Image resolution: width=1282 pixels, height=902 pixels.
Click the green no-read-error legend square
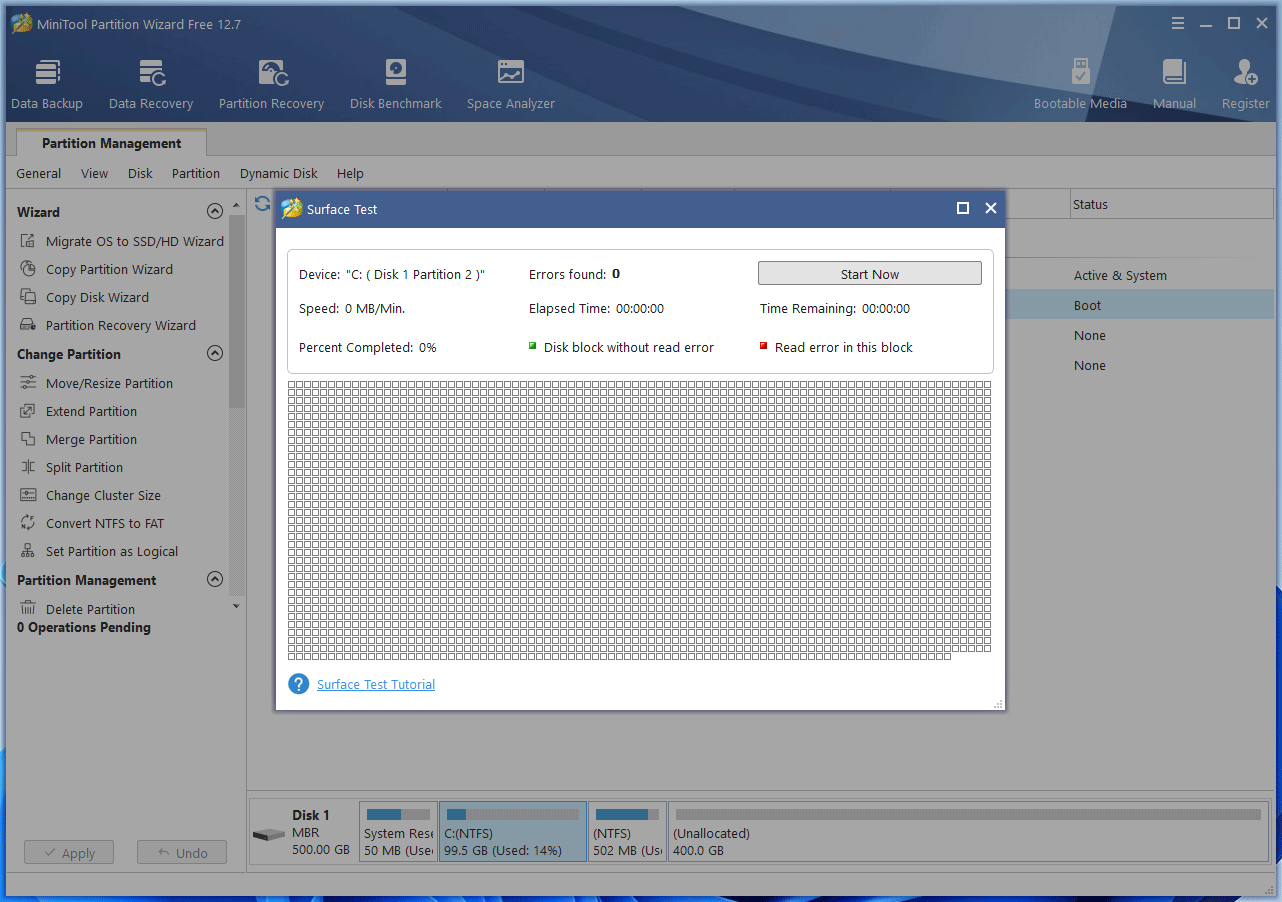(533, 346)
